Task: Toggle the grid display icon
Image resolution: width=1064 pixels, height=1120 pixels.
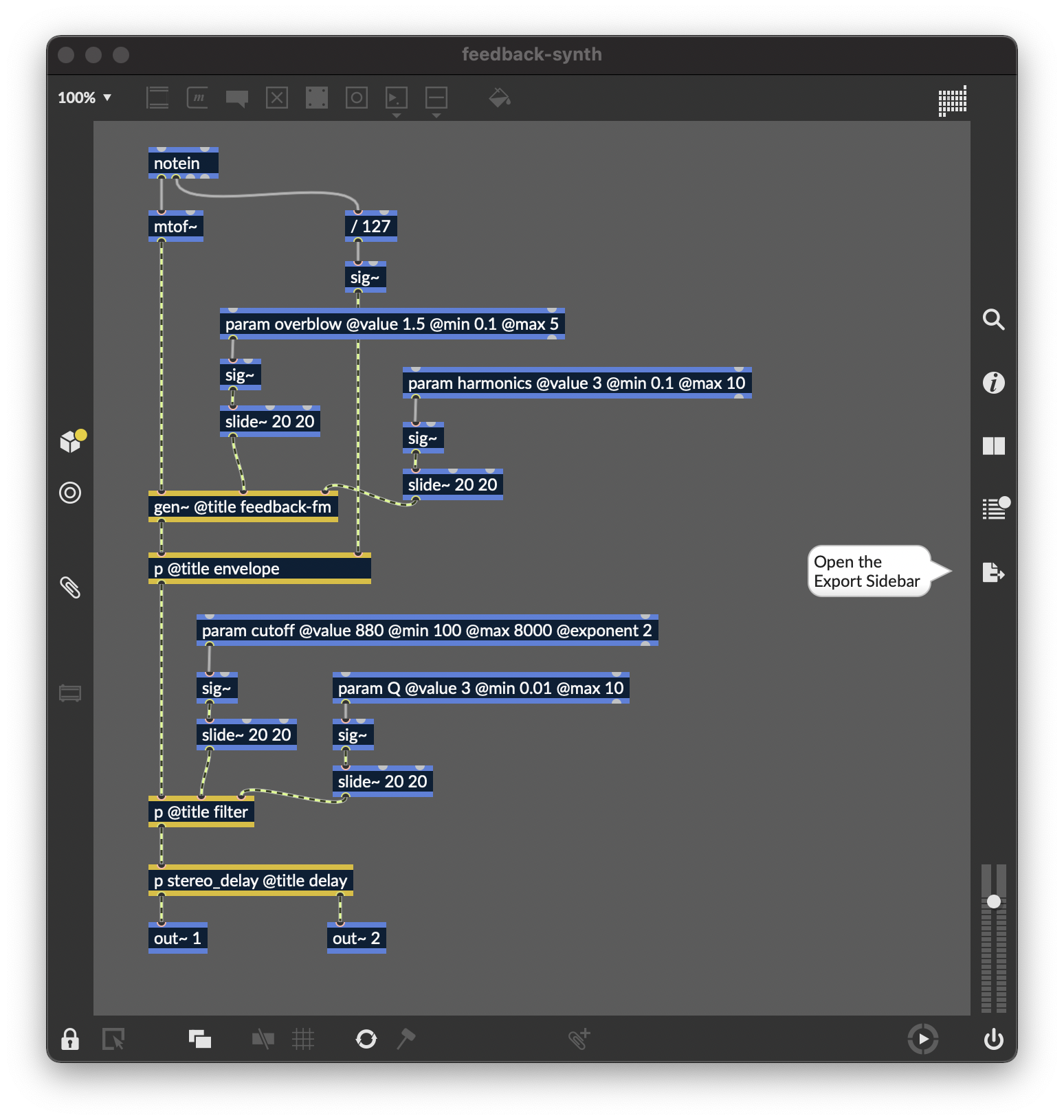Action: tap(303, 1039)
